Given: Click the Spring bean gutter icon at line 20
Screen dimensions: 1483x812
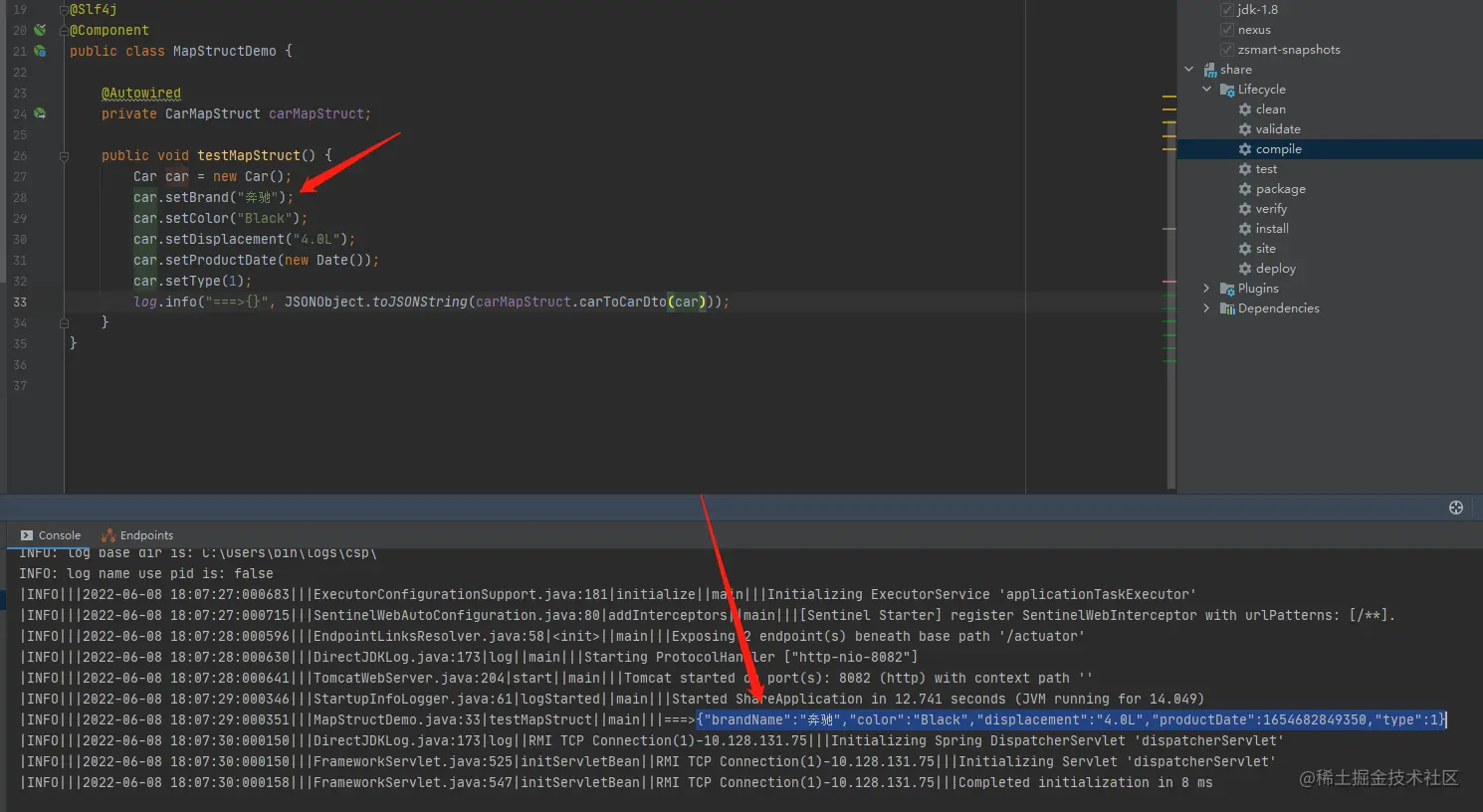Looking at the screenshot, I should tap(40, 30).
